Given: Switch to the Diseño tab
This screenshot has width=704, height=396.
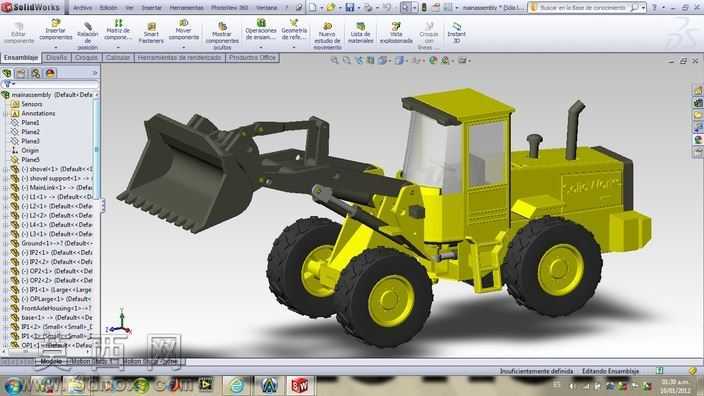Looking at the screenshot, I should coord(57,58).
